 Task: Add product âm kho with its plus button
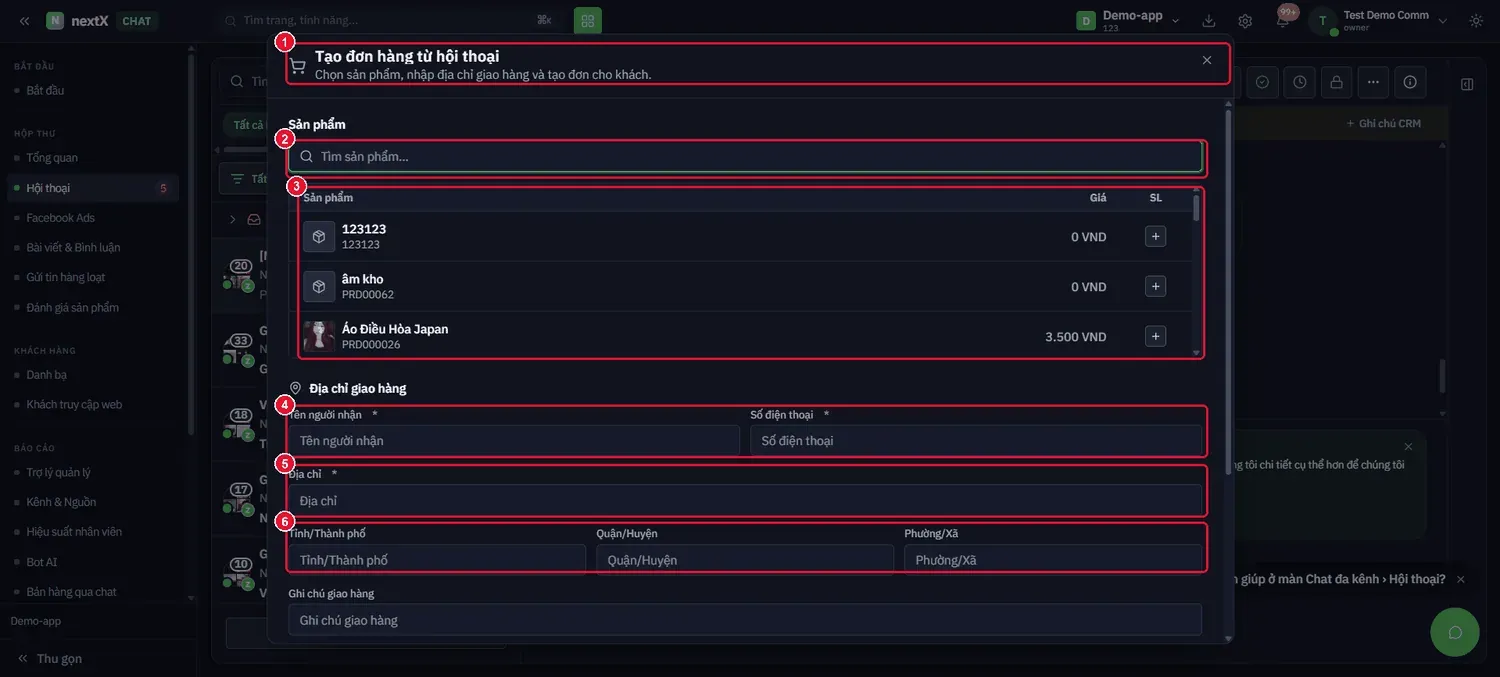1155,287
